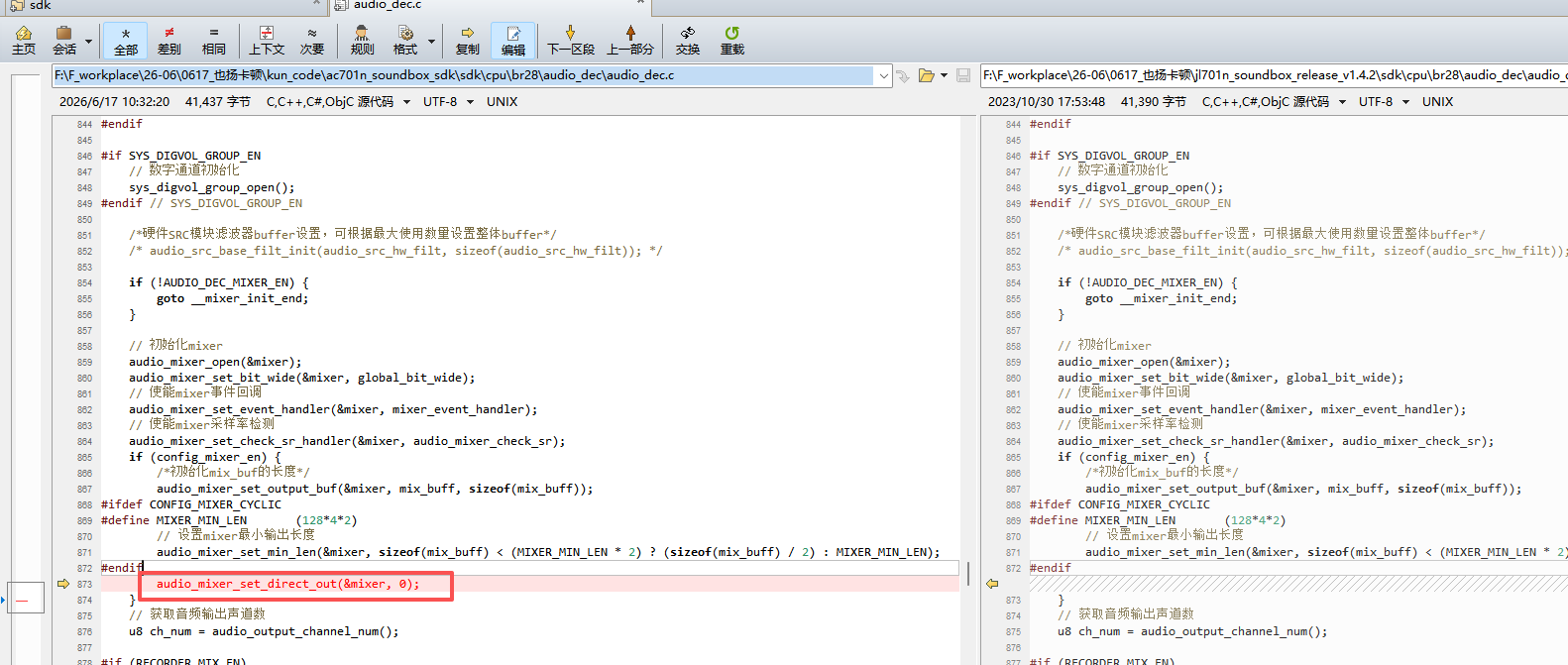Open left file type dropdown
The width and height of the screenshot is (1568, 665).
[x=406, y=102]
